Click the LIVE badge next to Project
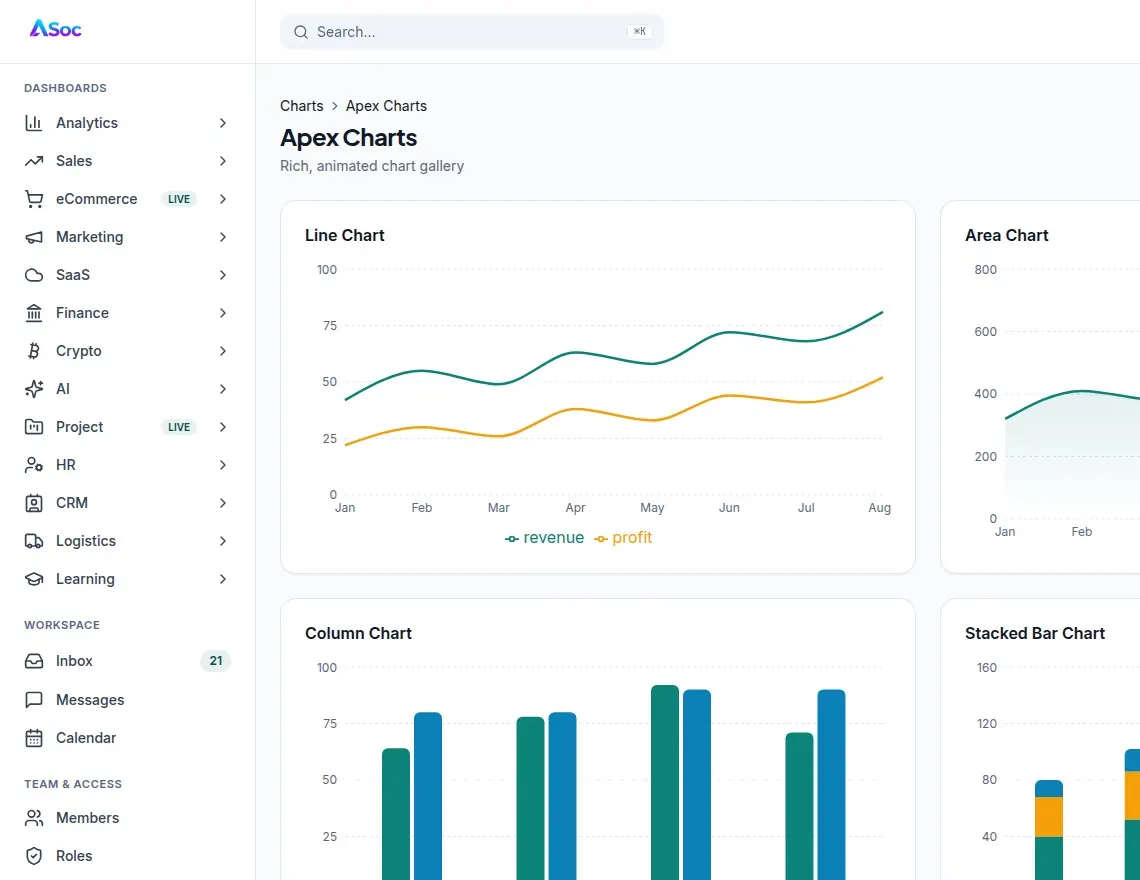Viewport: 1140px width, 880px height. pyautogui.click(x=179, y=427)
